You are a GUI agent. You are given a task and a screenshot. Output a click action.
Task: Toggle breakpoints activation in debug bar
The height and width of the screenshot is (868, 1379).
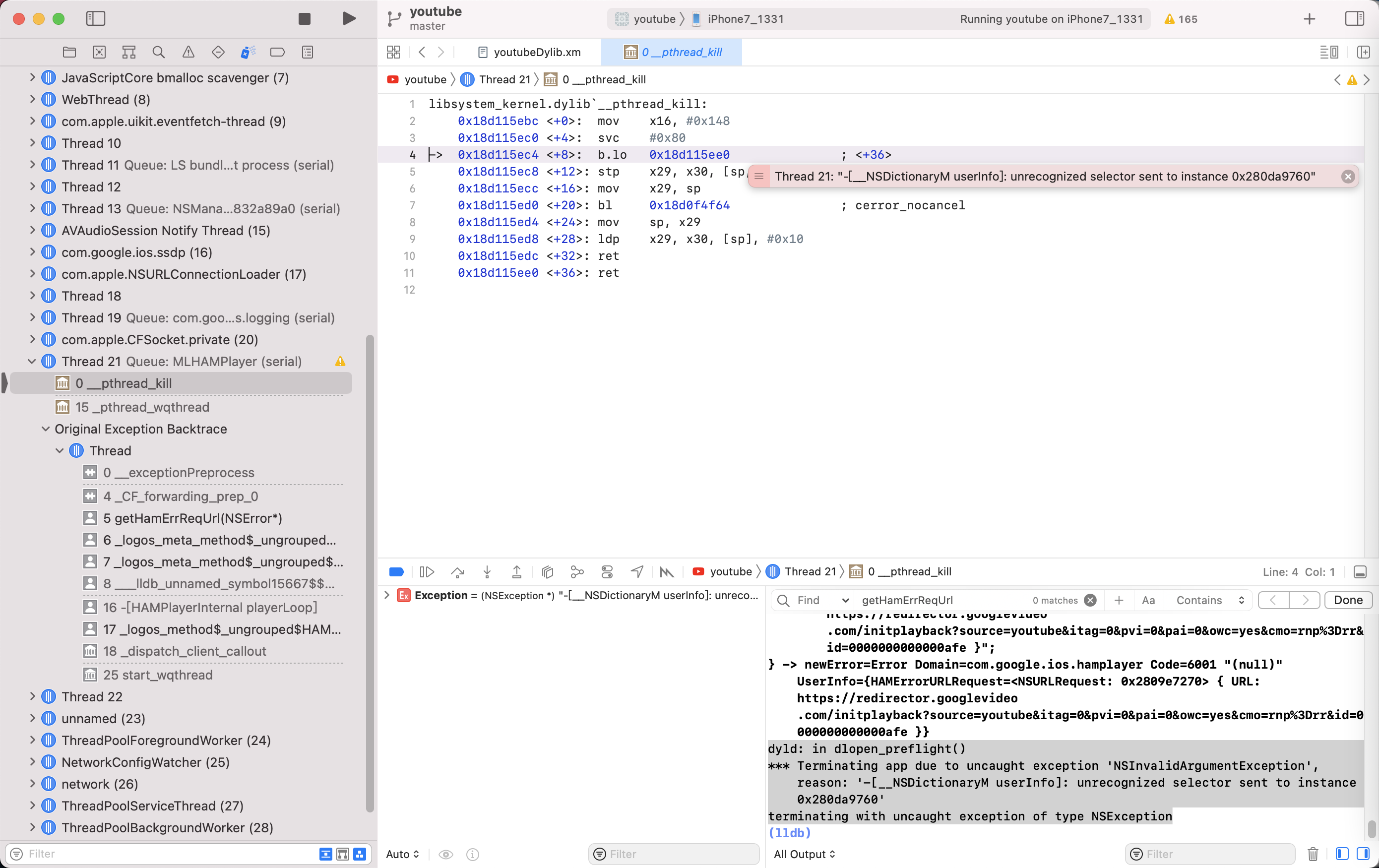(396, 571)
